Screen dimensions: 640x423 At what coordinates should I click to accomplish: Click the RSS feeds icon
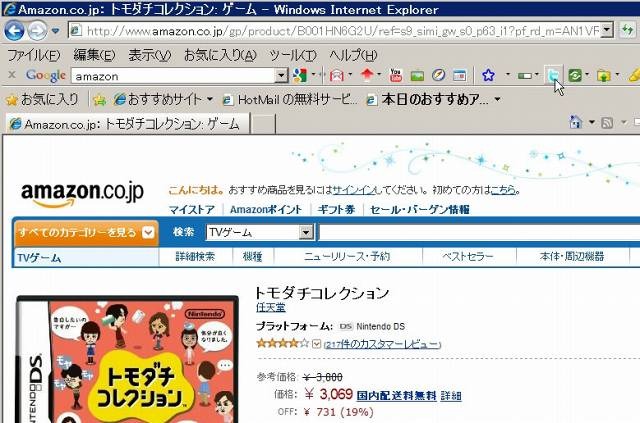[x=607, y=122]
